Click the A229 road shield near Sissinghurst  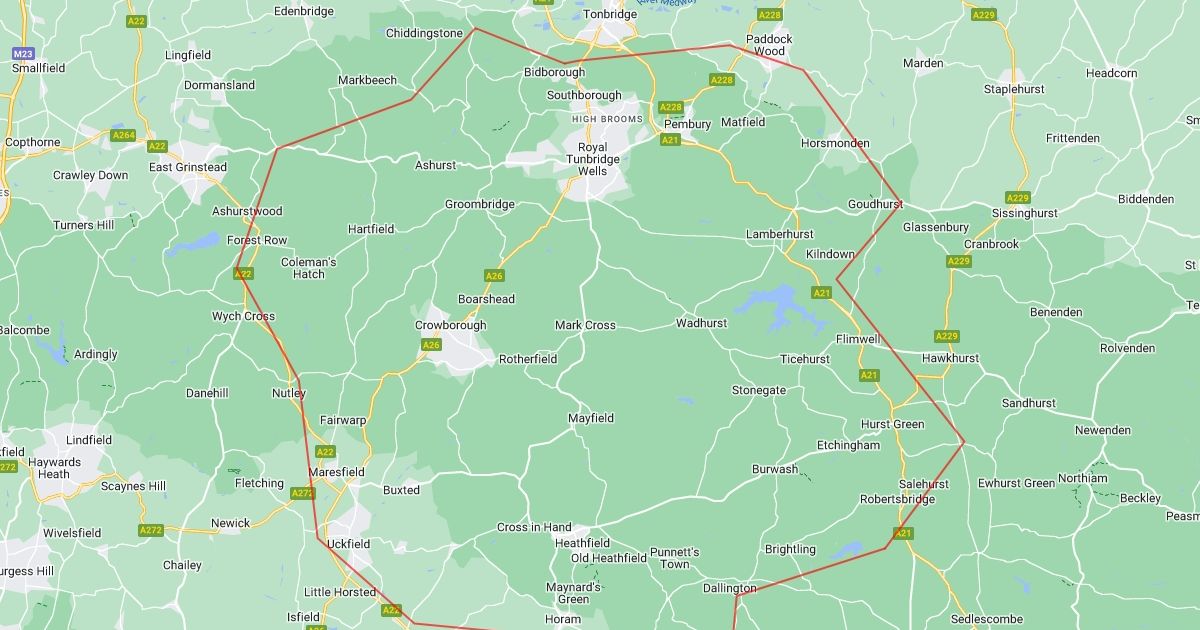(x=1018, y=198)
